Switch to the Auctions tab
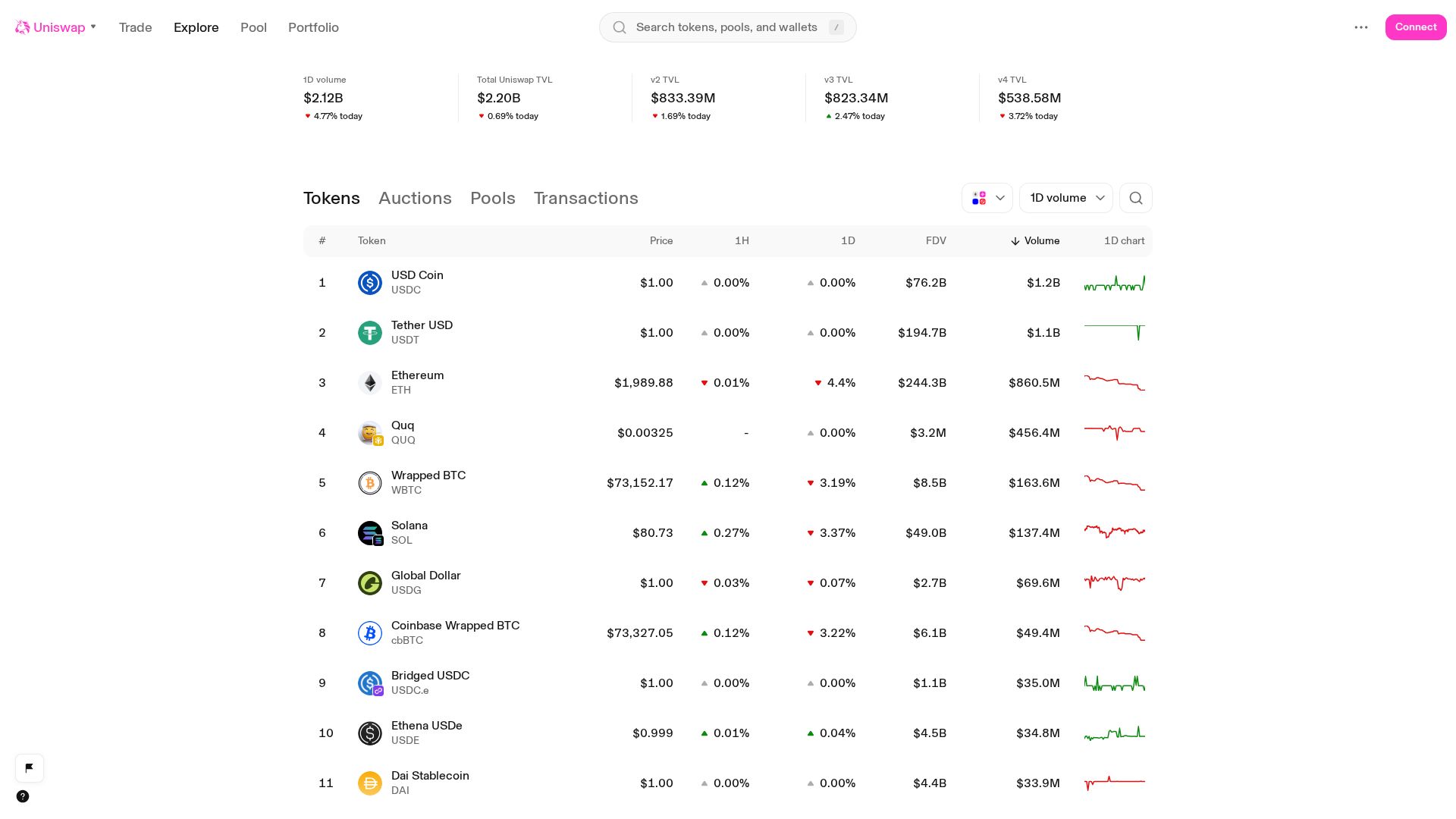This screenshot has height=819, width=1456. click(x=415, y=198)
